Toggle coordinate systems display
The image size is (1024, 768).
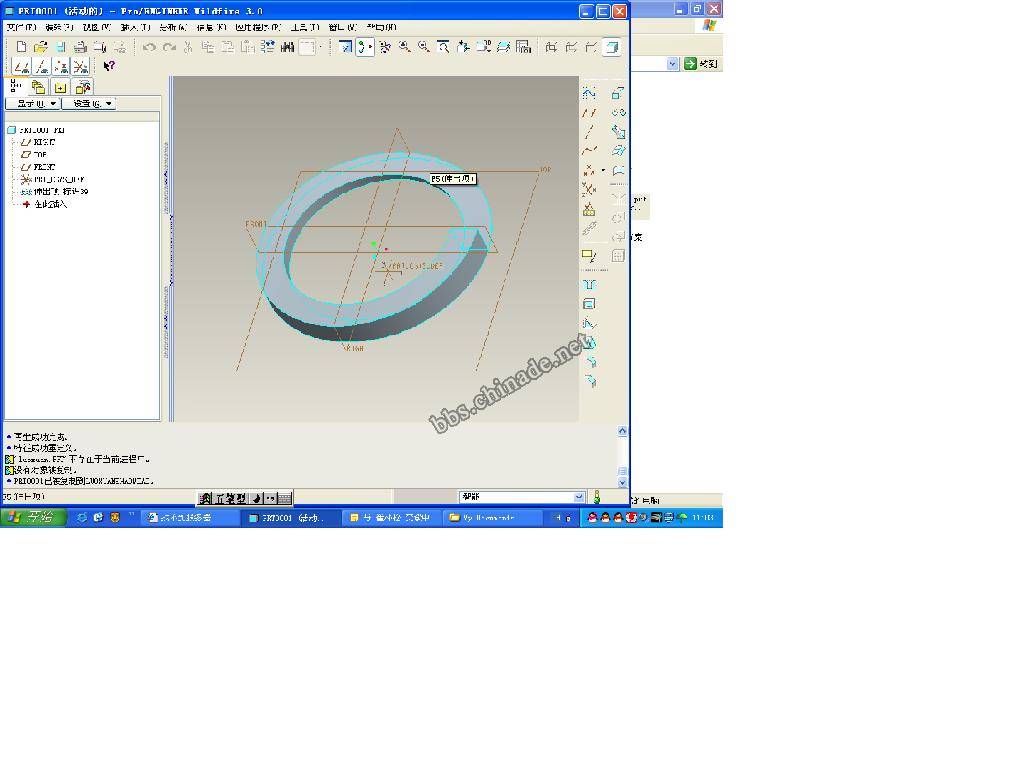coord(81,67)
